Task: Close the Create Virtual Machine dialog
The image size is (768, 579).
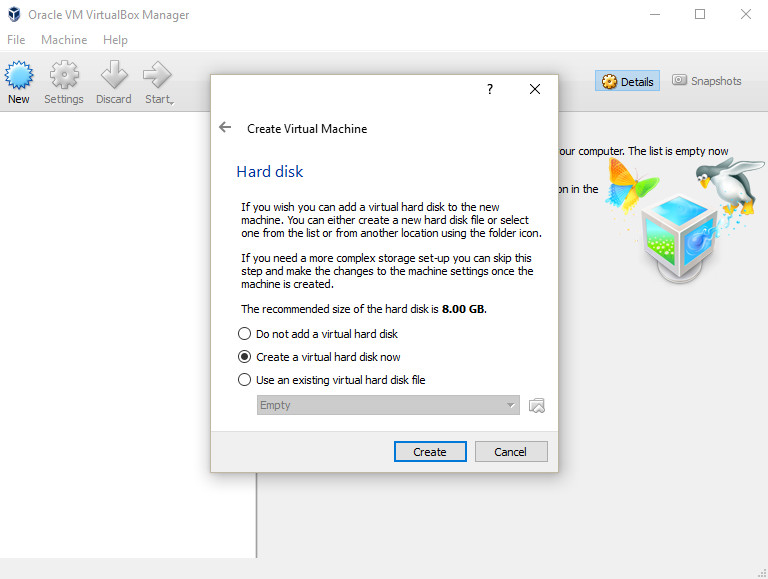Action: click(535, 89)
